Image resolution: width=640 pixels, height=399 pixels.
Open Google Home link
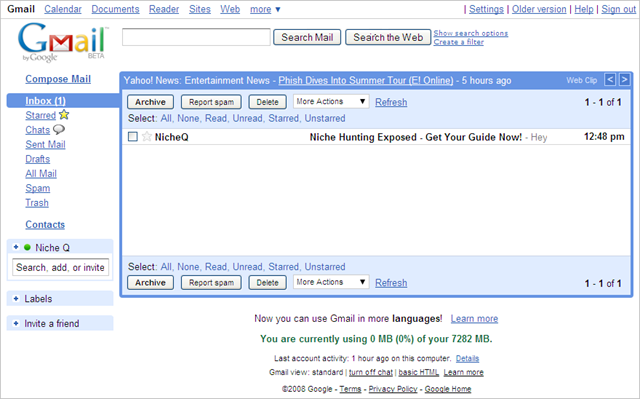point(448,389)
